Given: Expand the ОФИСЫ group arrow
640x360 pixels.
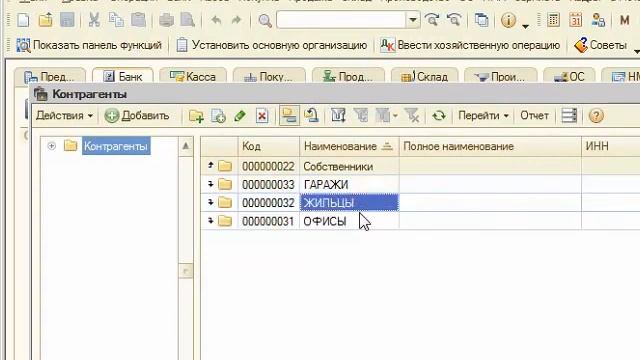Looking at the screenshot, I should [x=211, y=221].
